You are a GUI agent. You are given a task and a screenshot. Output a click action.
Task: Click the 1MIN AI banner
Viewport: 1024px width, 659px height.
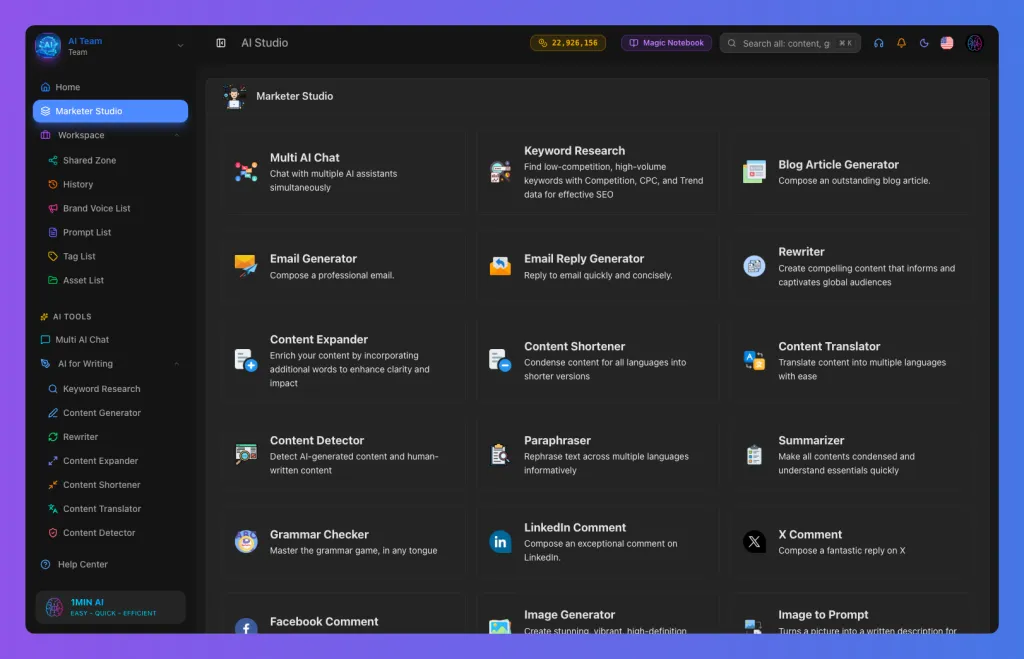110,607
